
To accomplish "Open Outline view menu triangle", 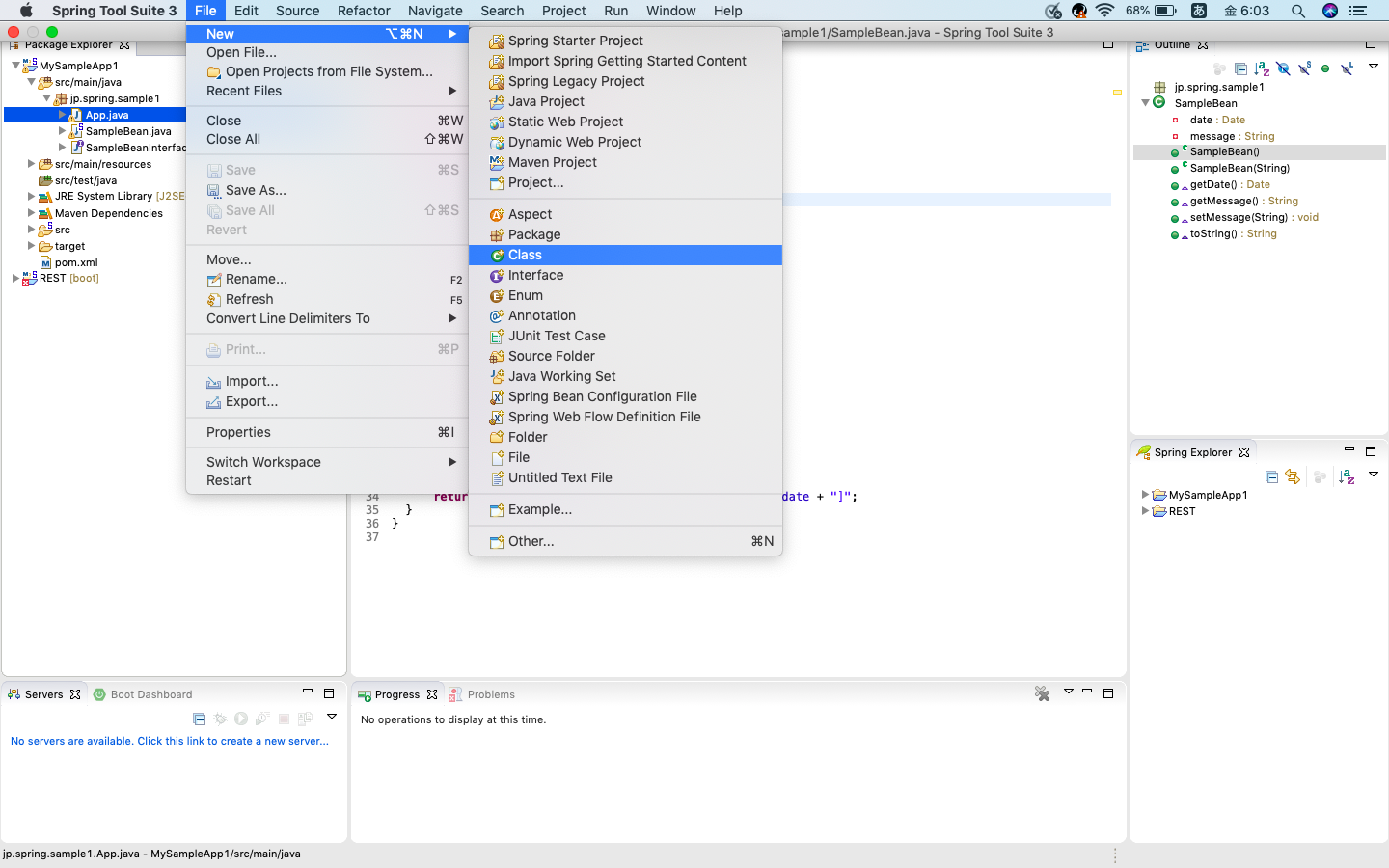I will pos(1374,67).
